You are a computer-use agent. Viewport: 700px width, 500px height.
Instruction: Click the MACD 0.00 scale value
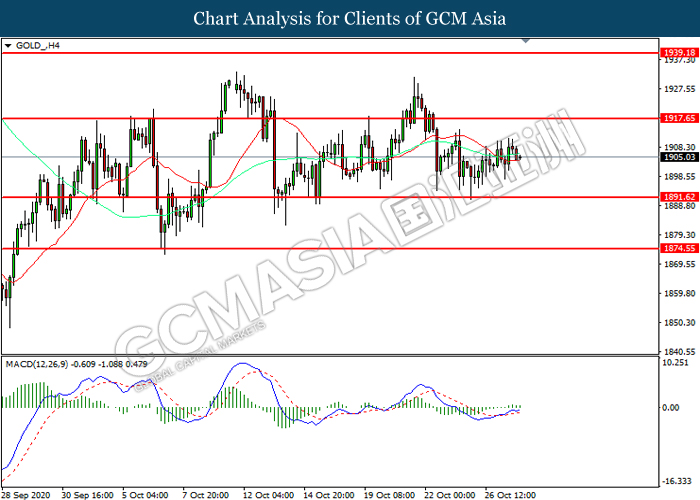671,407
